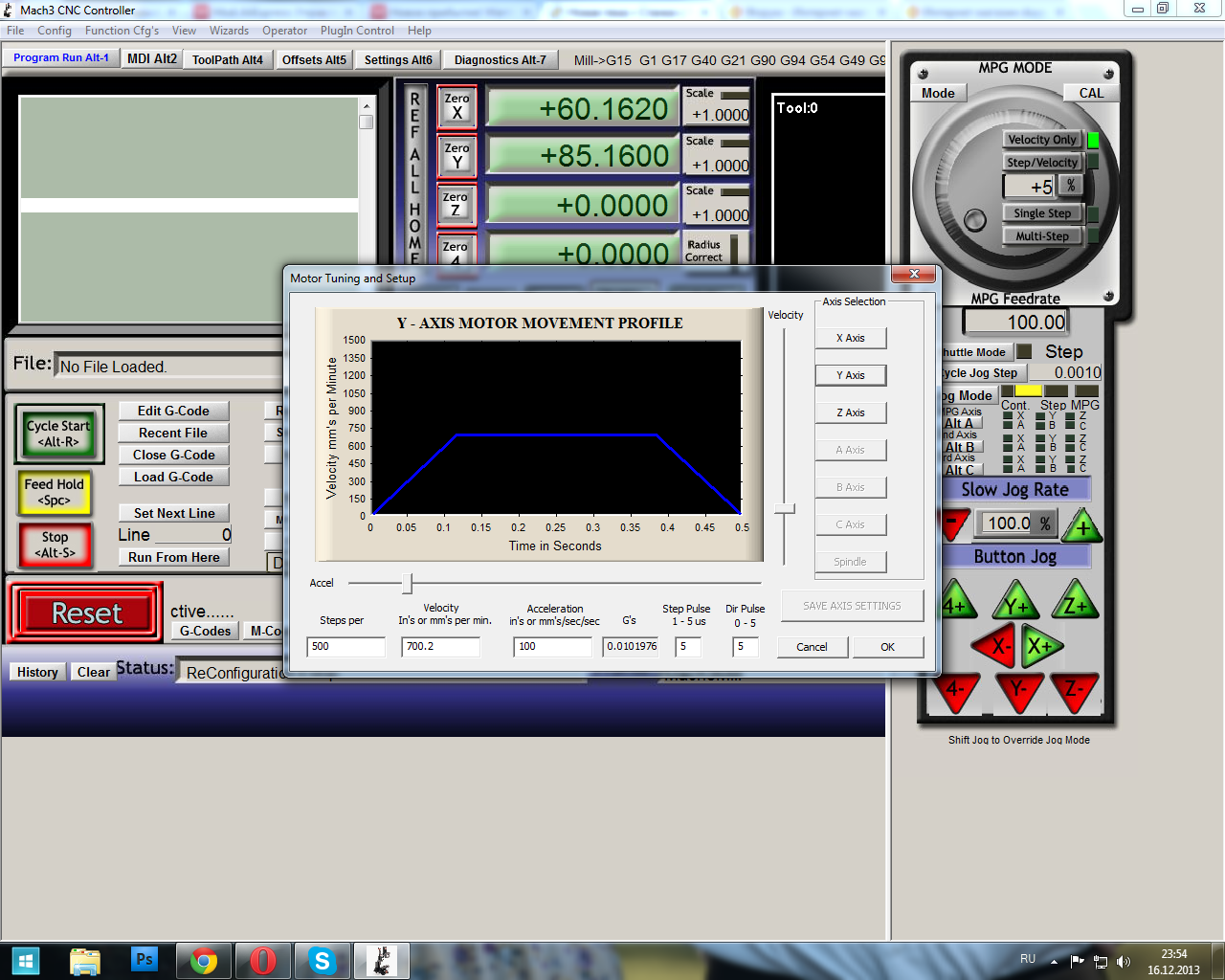Click the Step Pulse value field

688,646
